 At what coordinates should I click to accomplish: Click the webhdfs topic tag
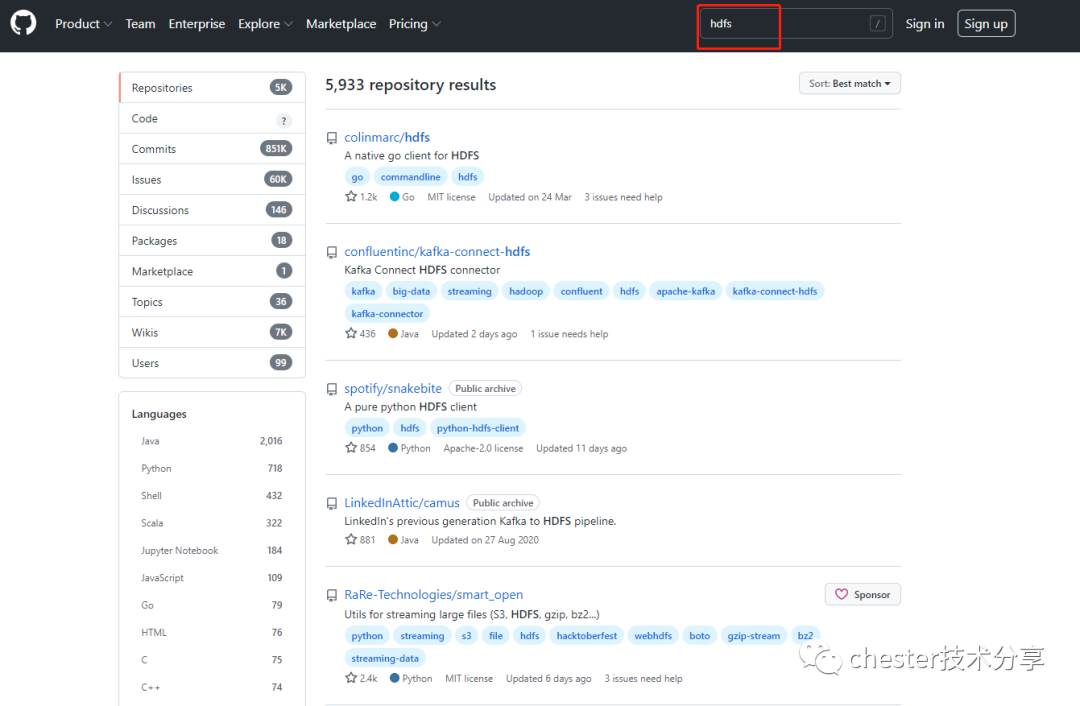(x=653, y=636)
